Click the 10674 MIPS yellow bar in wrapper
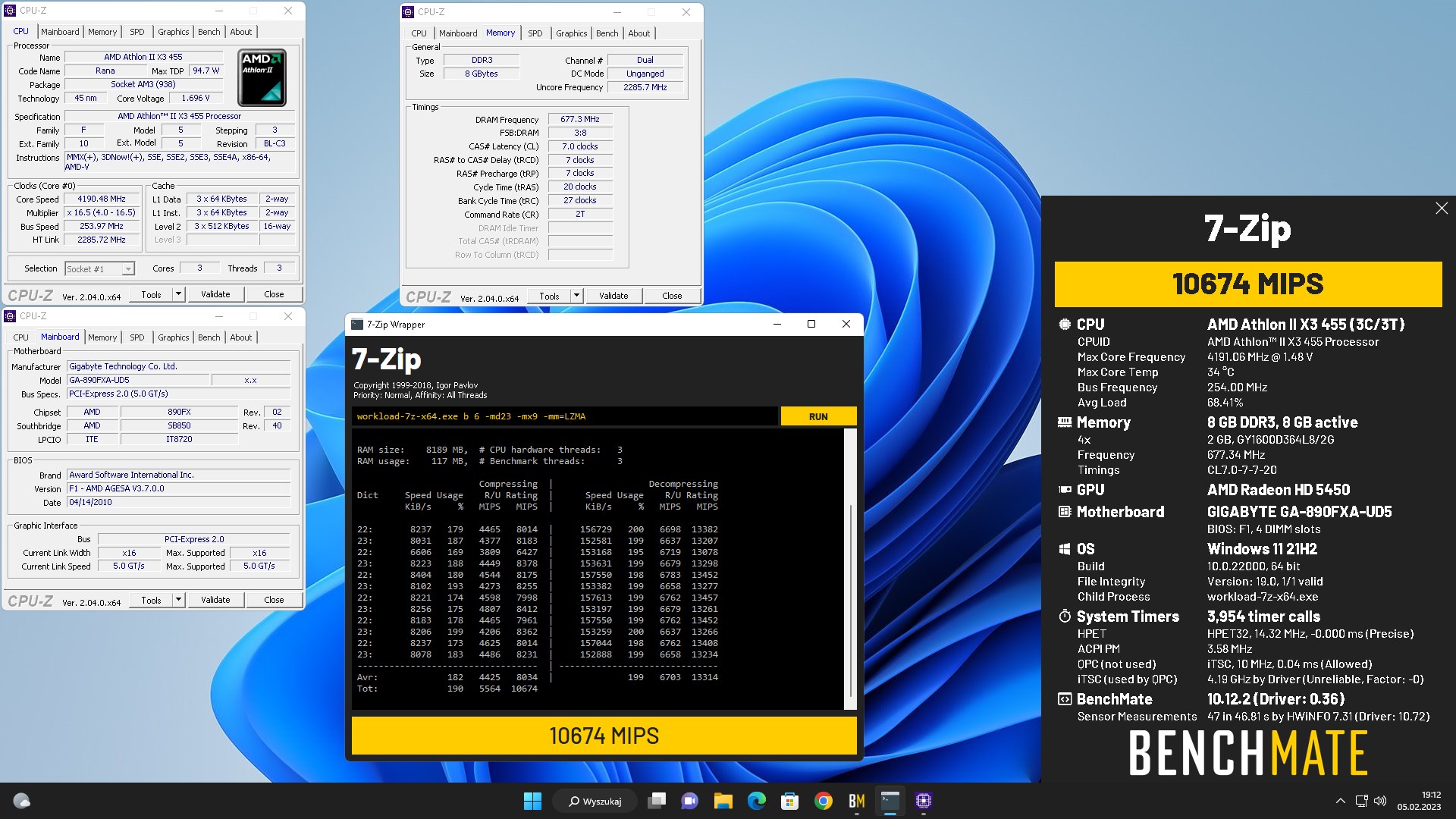Image resolution: width=1456 pixels, height=819 pixels. (604, 736)
